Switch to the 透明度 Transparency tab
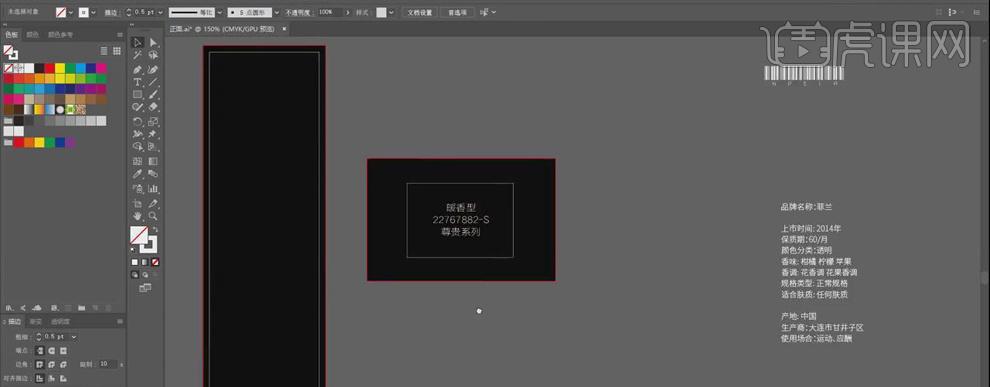This screenshot has width=990, height=387. pyautogui.click(x=60, y=321)
